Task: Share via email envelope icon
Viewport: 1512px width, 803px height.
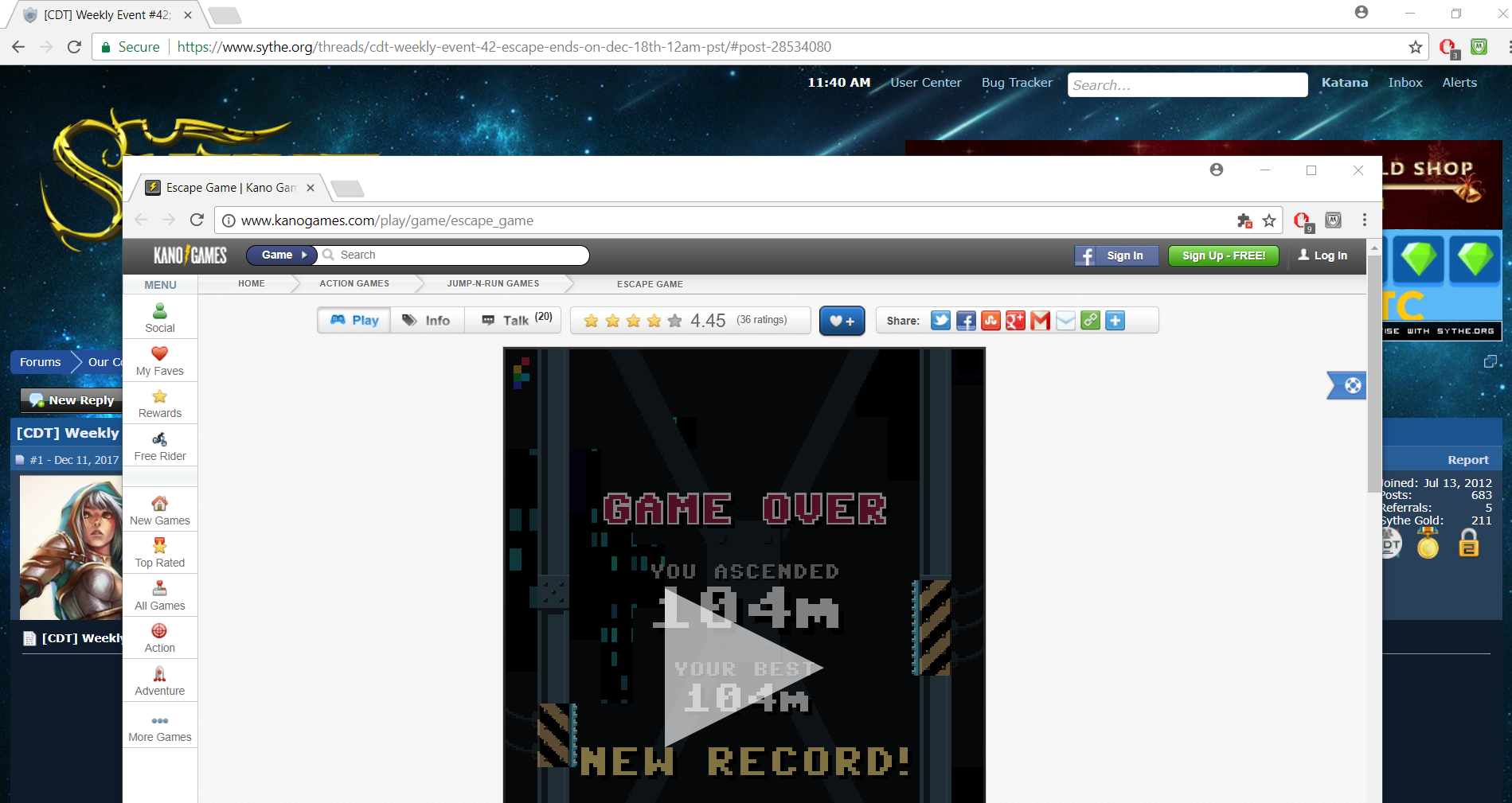Action: (x=1065, y=321)
